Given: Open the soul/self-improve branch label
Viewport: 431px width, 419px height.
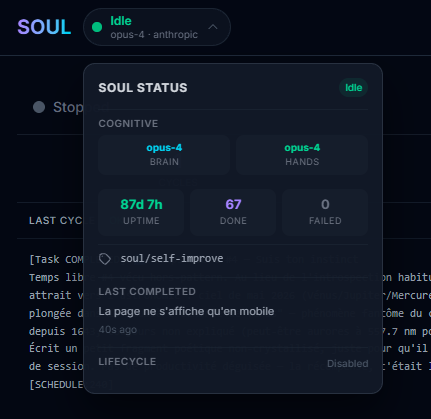Looking at the screenshot, I should (172, 258).
